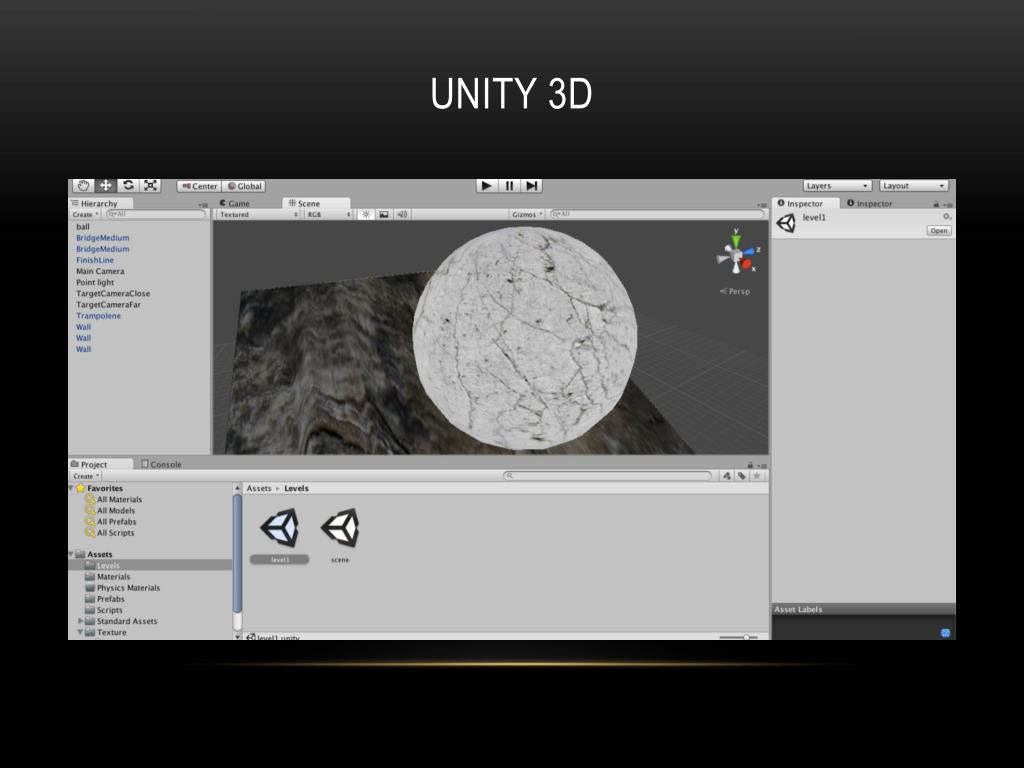Image resolution: width=1024 pixels, height=768 pixels.
Task: Toggle the Global coordinate space button
Action: pyautogui.click(x=244, y=186)
